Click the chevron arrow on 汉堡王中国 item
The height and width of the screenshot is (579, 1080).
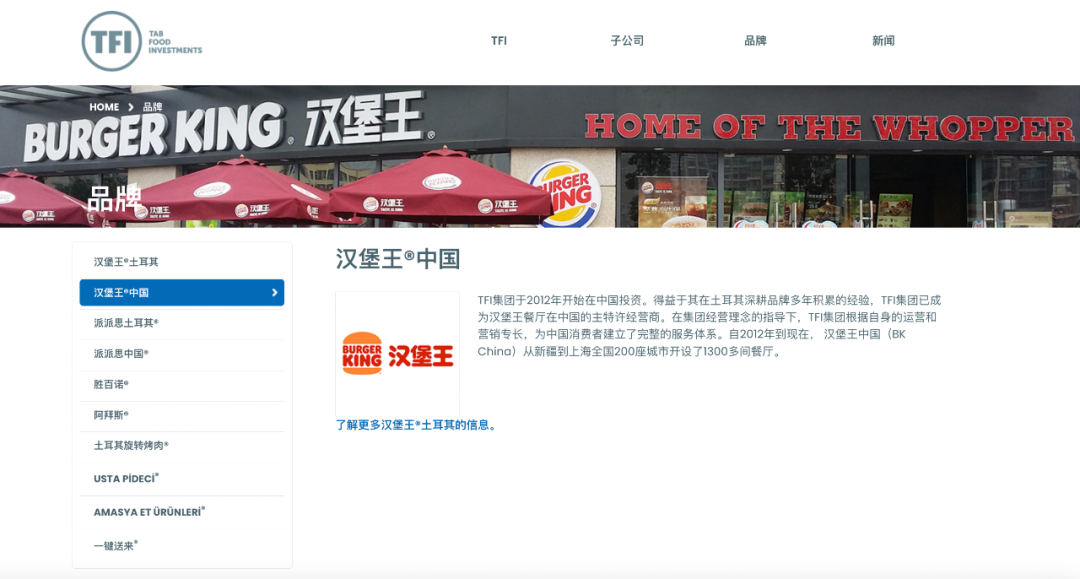[x=274, y=293]
